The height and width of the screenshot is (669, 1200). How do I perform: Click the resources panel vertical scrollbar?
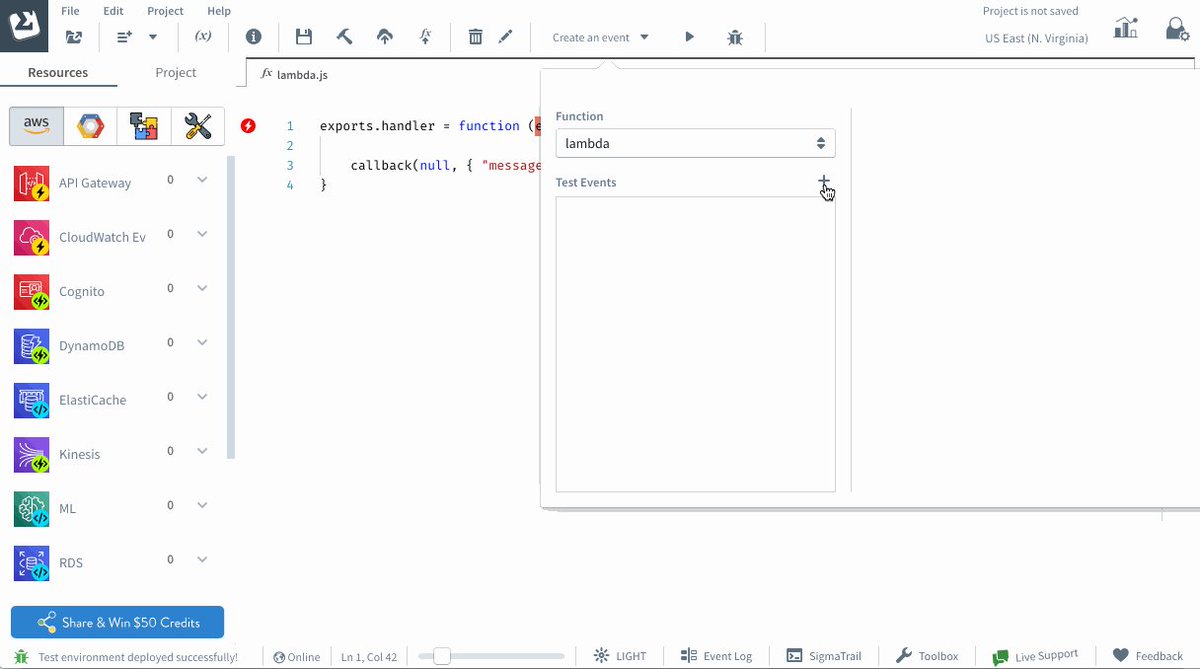tap(231, 307)
